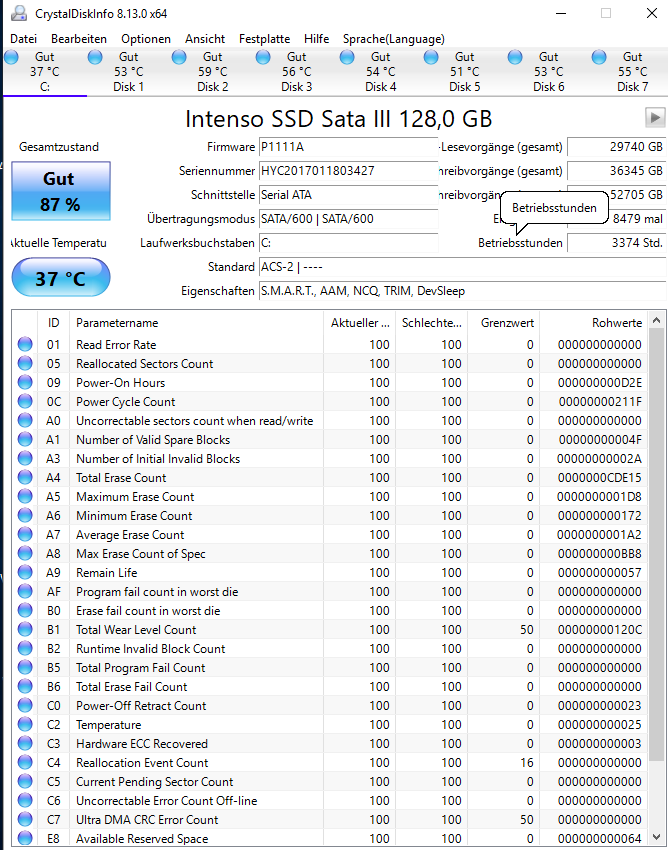Image resolution: width=668 pixels, height=850 pixels.
Task: Switch to Disk 4 tab
Action: [x=381, y=72]
